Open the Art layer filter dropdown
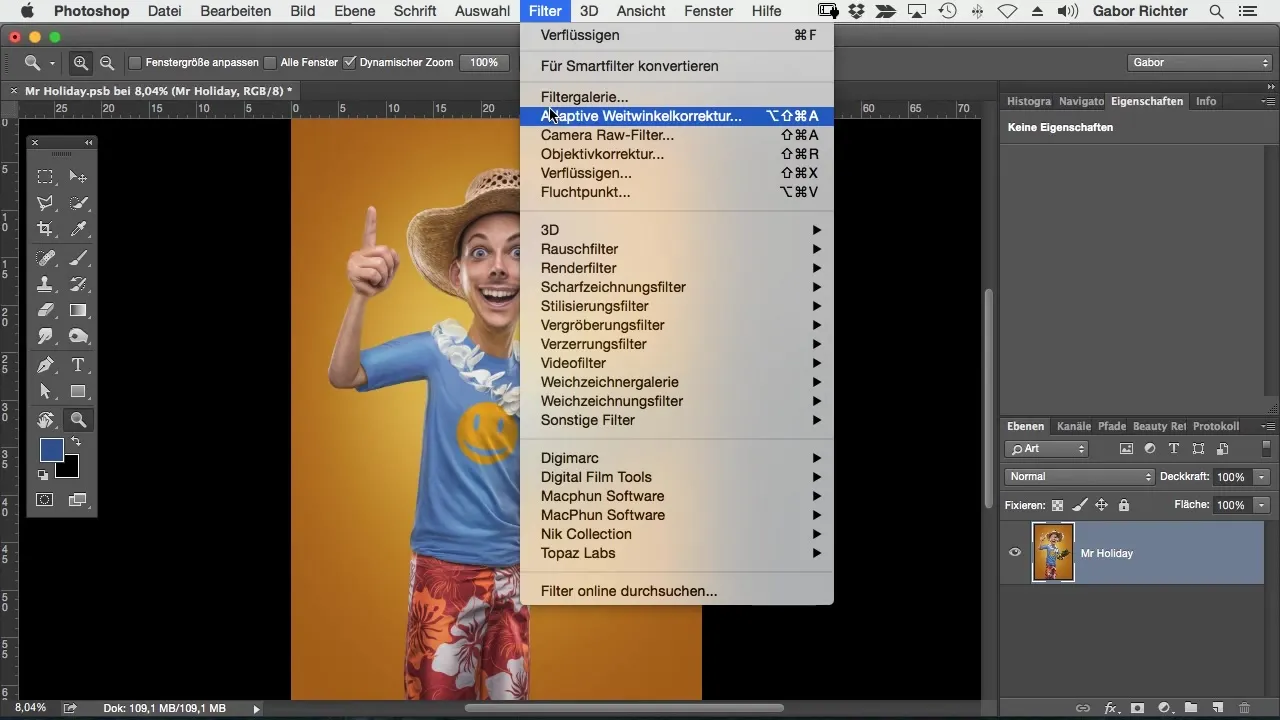 (x=1046, y=449)
